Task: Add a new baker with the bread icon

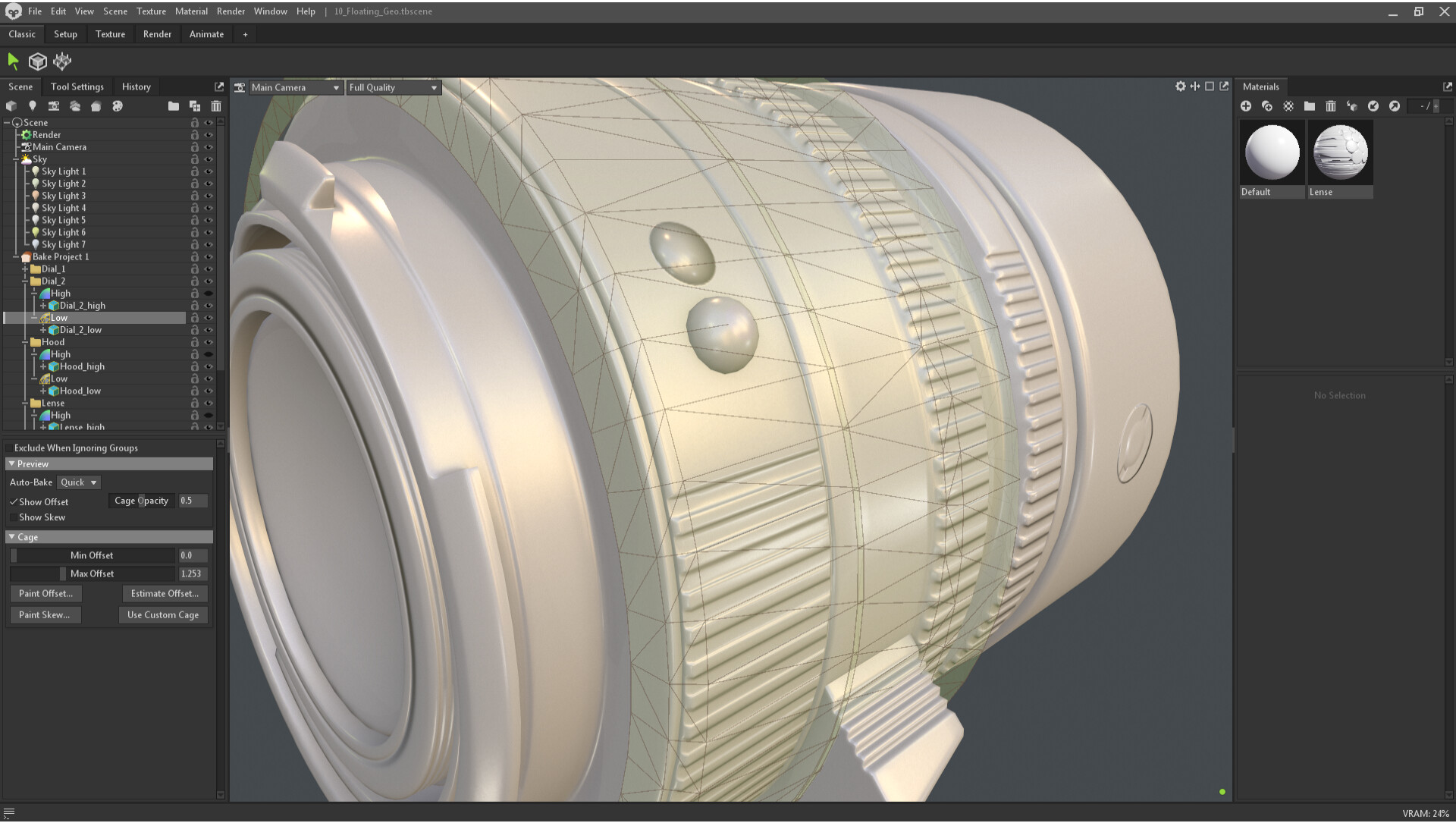Action: (96, 106)
